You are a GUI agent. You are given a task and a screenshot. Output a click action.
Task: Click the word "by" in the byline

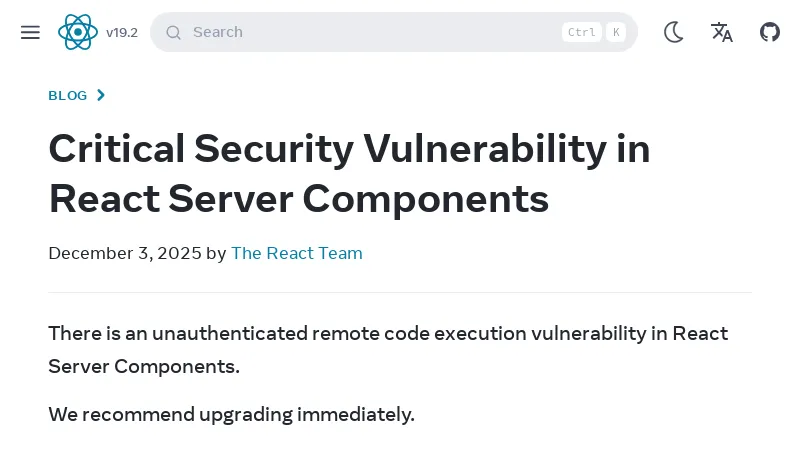(216, 253)
